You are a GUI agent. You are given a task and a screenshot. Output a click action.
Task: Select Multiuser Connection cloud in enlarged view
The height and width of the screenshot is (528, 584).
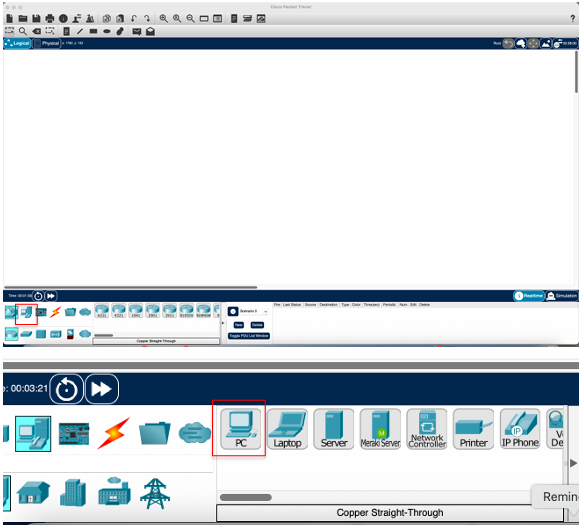tap(195, 433)
